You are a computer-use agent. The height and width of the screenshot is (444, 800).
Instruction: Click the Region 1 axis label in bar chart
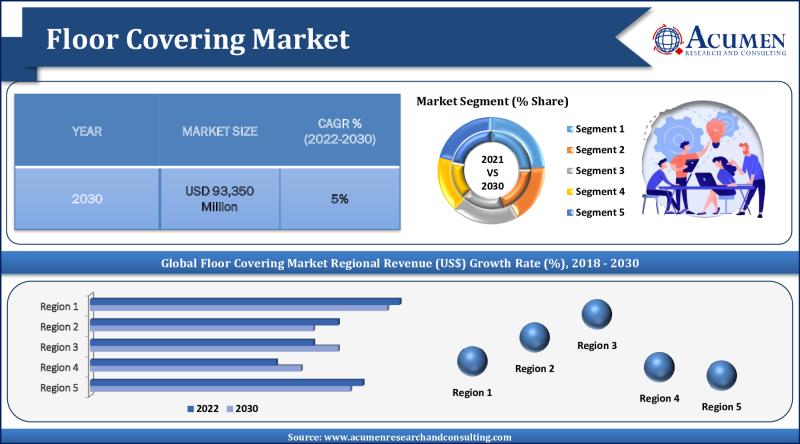click(59, 305)
